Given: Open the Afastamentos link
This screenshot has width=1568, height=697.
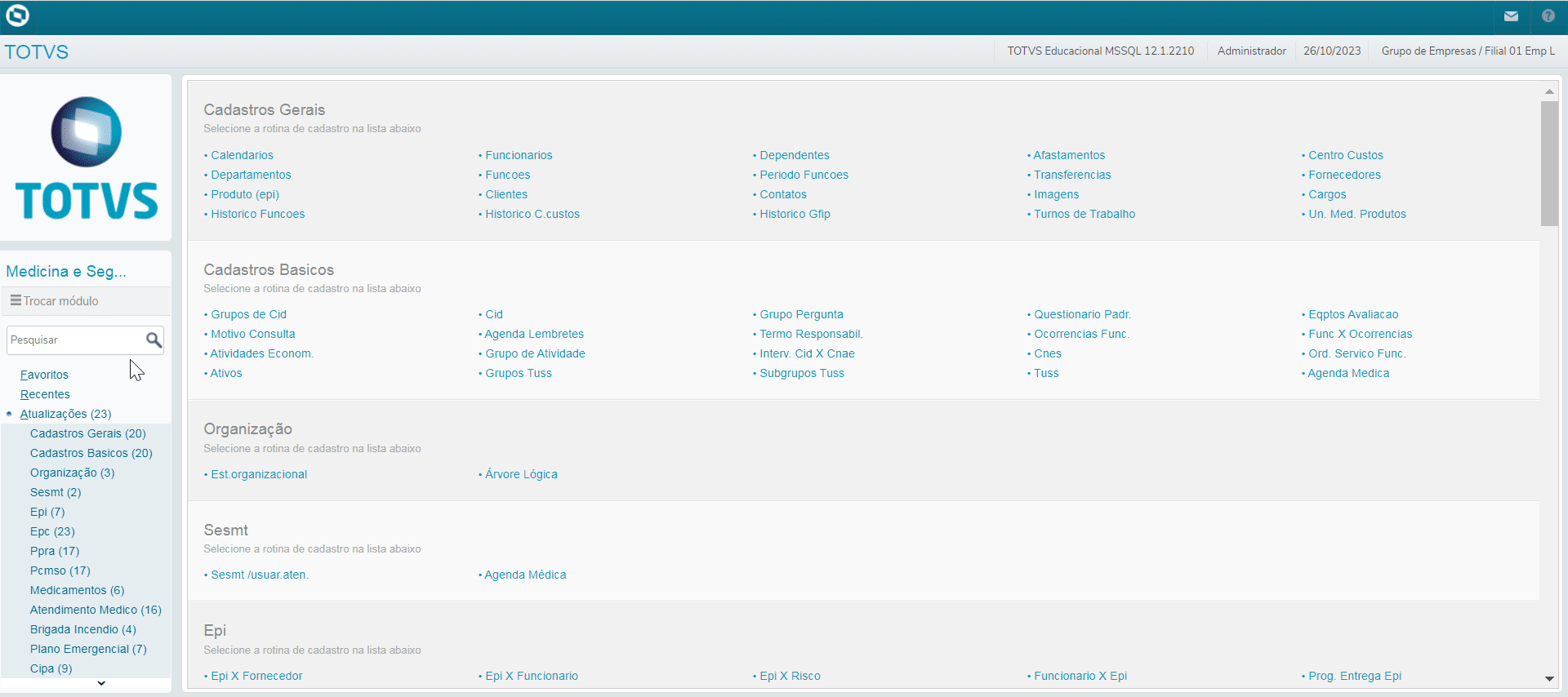Looking at the screenshot, I should tap(1069, 155).
